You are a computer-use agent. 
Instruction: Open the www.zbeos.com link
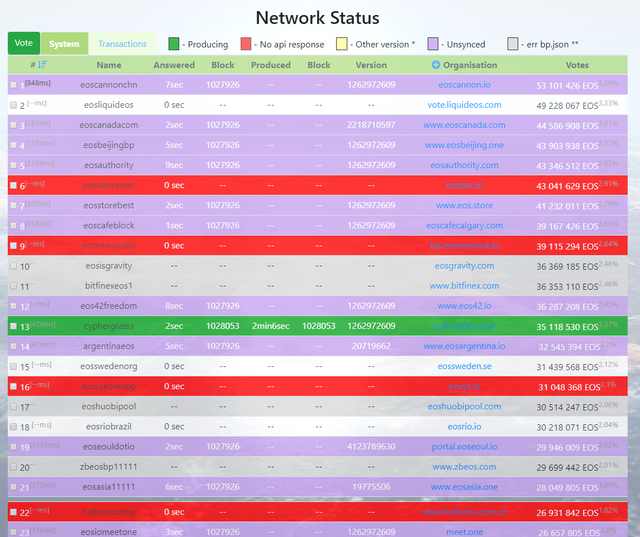tap(464, 466)
